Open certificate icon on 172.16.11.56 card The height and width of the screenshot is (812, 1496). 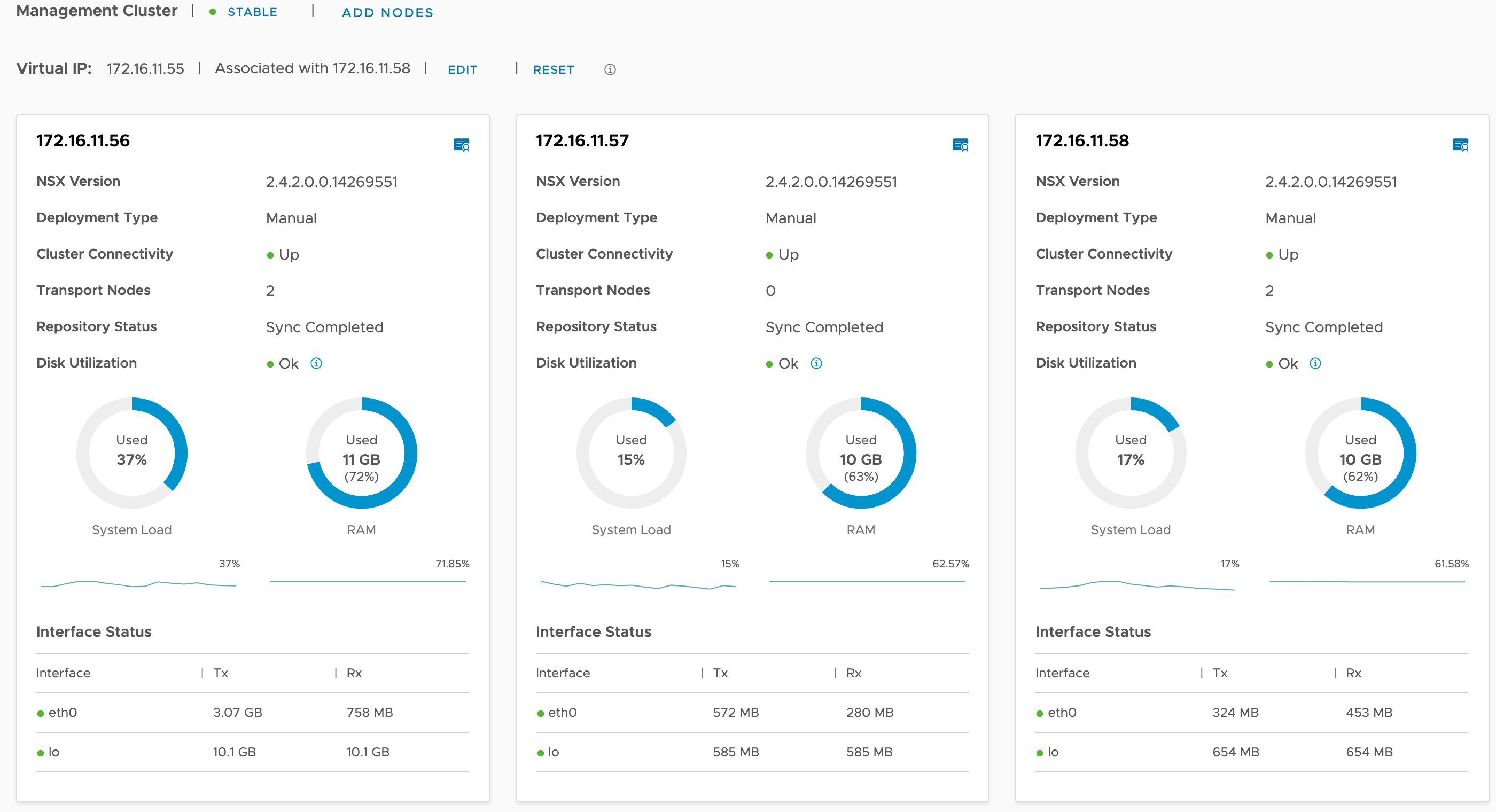point(461,145)
